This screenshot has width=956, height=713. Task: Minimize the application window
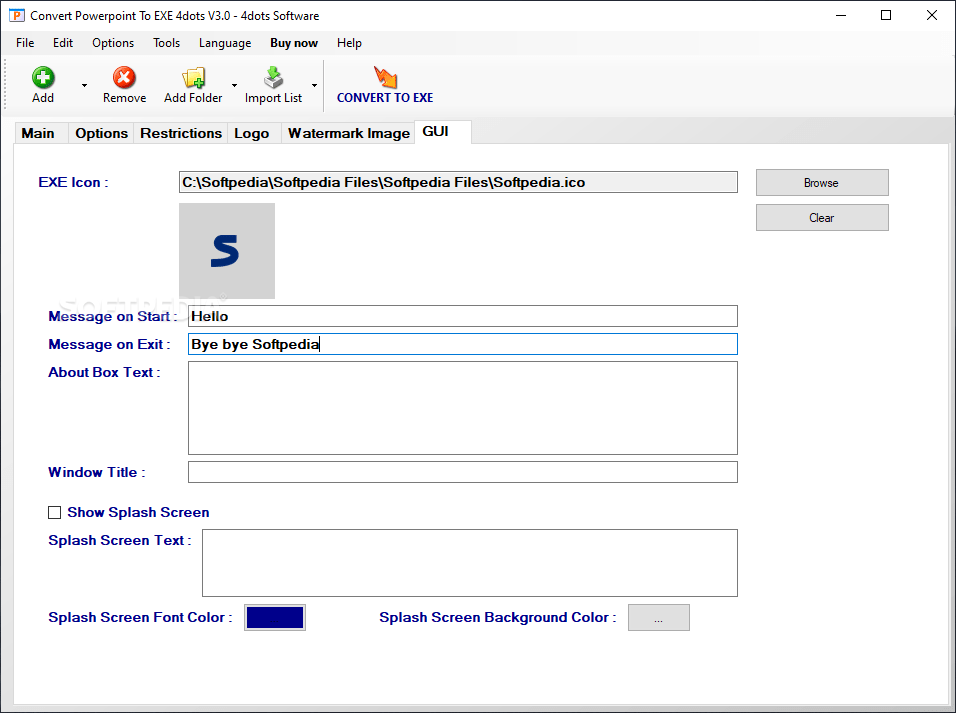pyautogui.click(x=841, y=15)
